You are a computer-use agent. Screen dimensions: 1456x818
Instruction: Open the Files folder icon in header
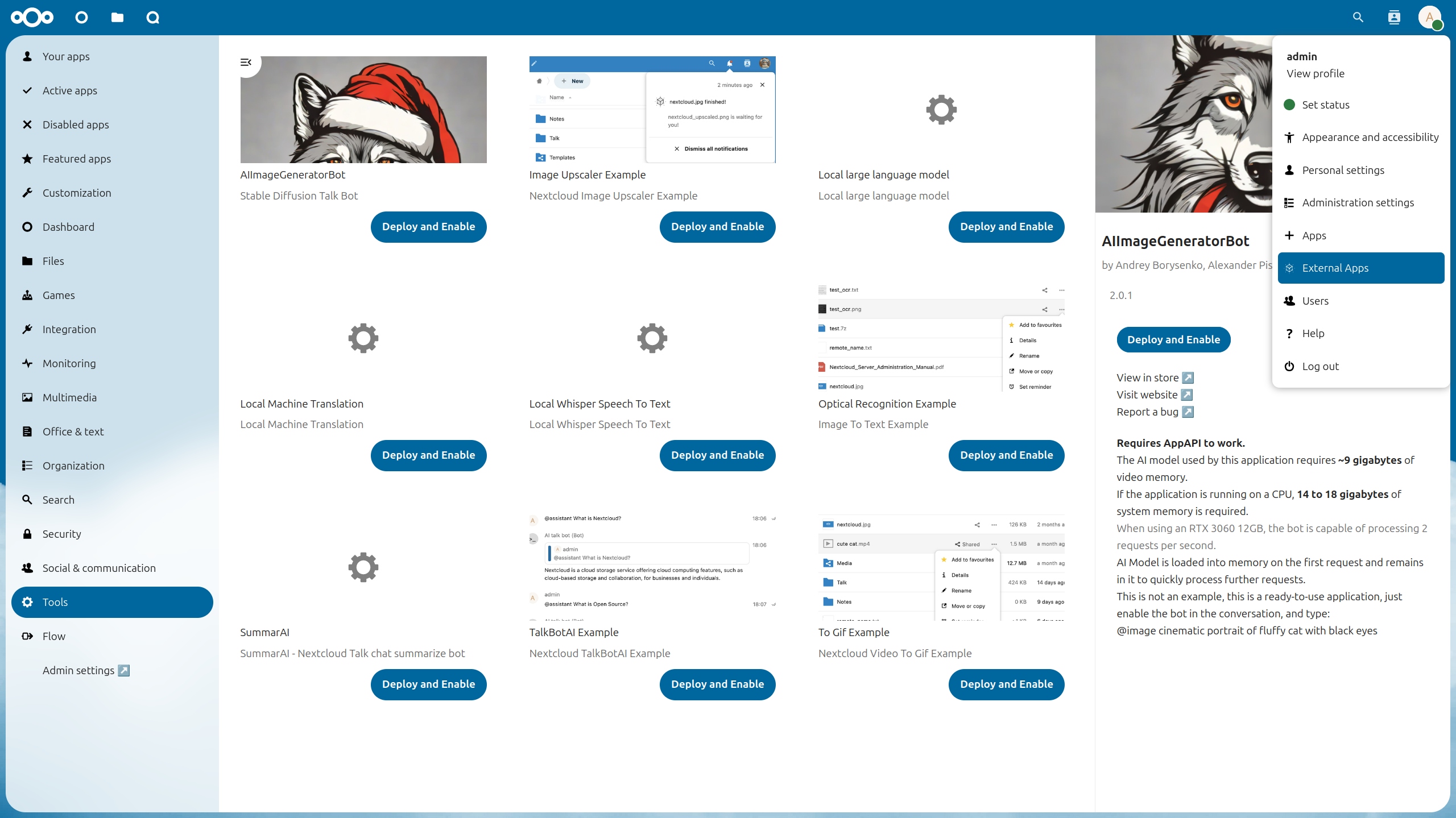click(x=117, y=18)
